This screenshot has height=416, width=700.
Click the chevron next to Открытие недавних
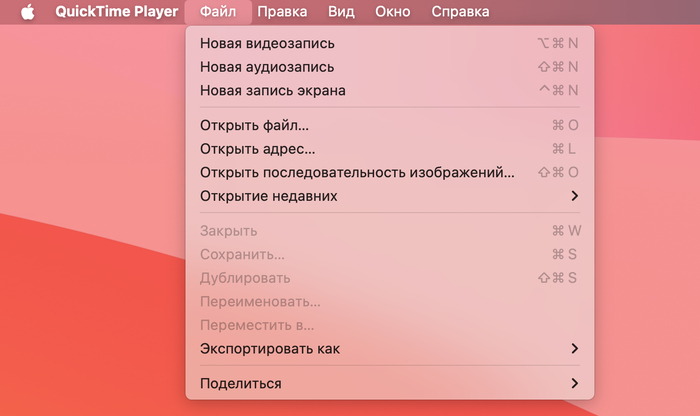tap(574, 196)
